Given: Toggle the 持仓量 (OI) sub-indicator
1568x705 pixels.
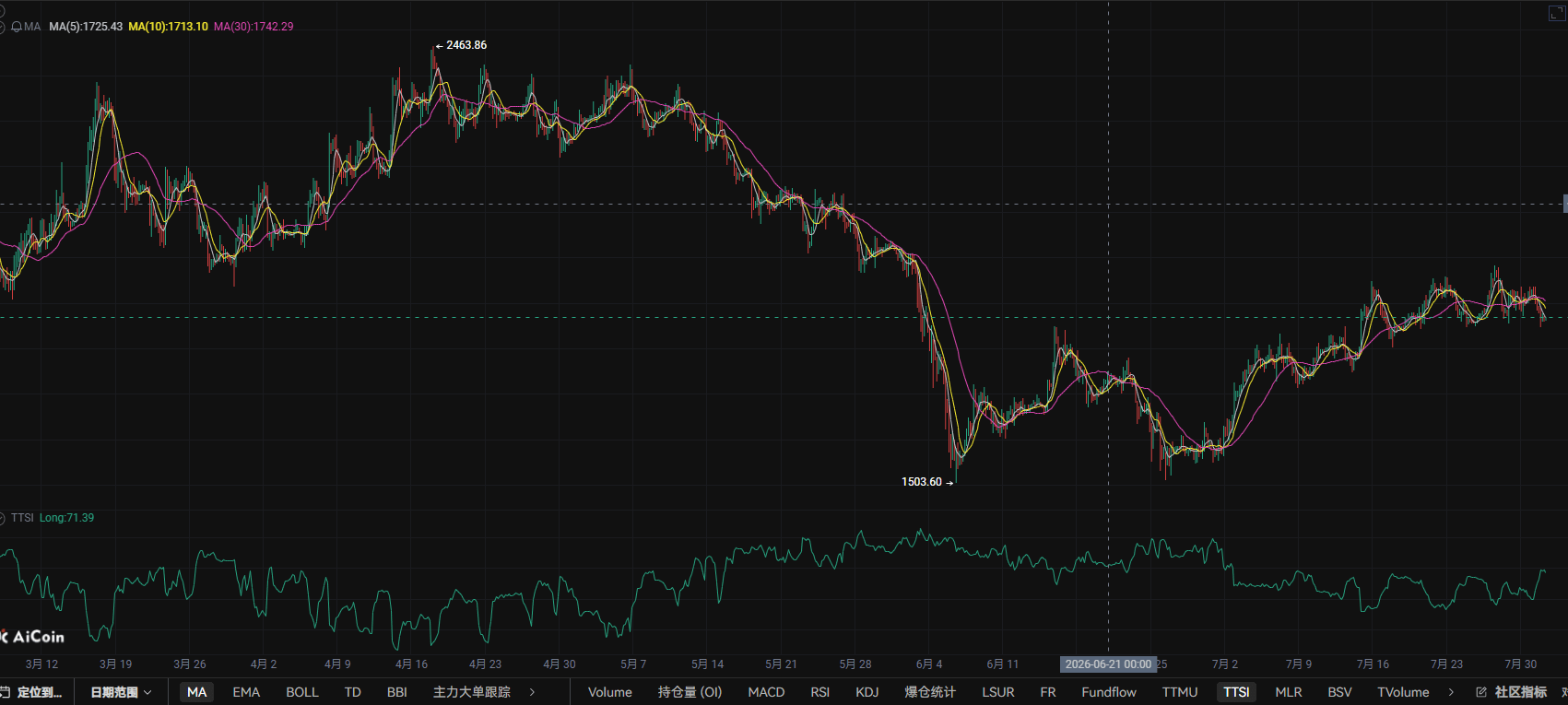Looking at the screenshot, I should pos(690,692).
